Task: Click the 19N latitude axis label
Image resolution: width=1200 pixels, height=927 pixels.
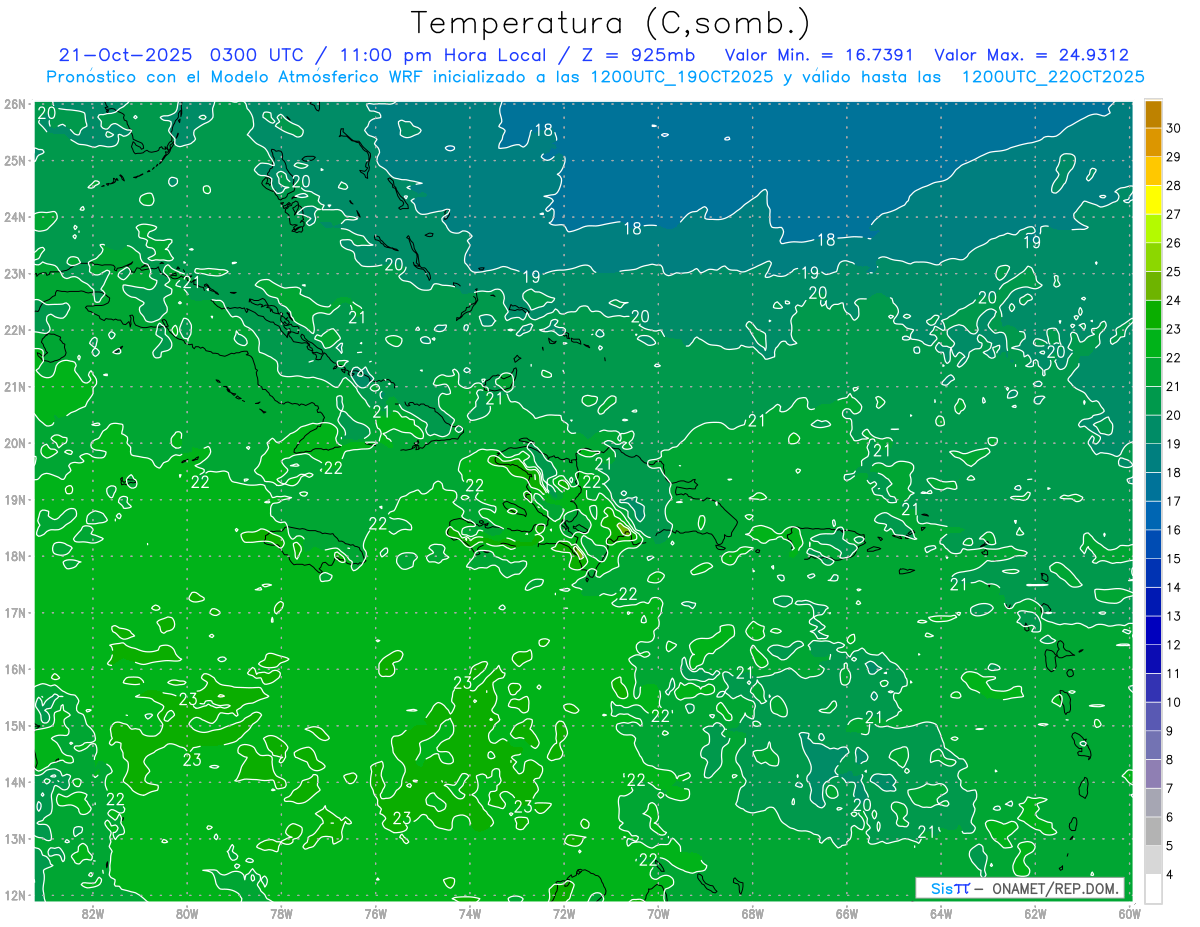Action: tap(15, 499)
